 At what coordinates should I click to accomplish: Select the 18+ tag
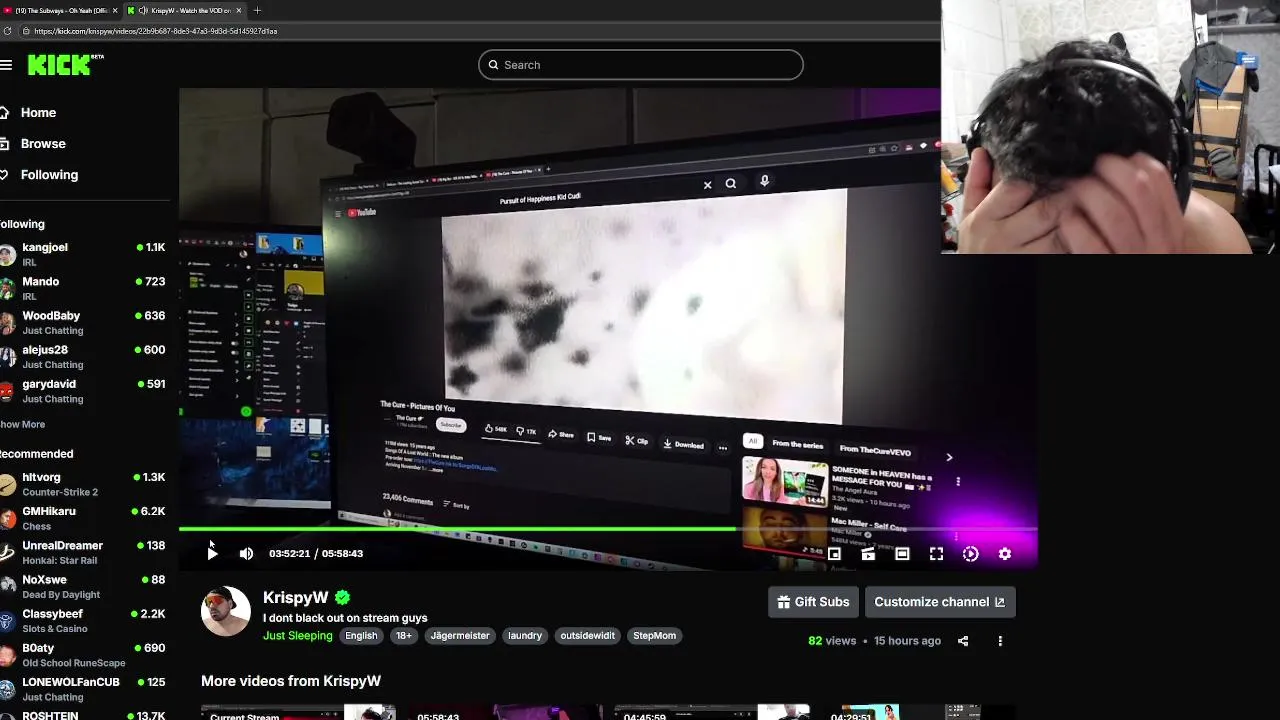403,636
